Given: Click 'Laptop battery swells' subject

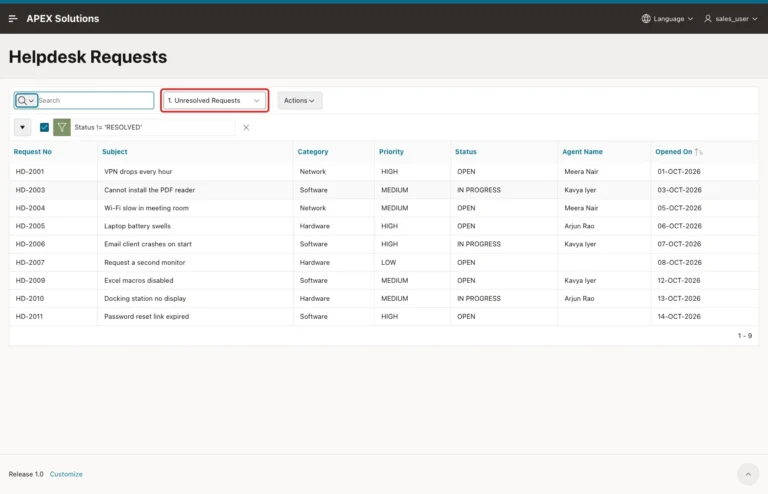Looking at the screenshot, I should click(x=137, y=226).
